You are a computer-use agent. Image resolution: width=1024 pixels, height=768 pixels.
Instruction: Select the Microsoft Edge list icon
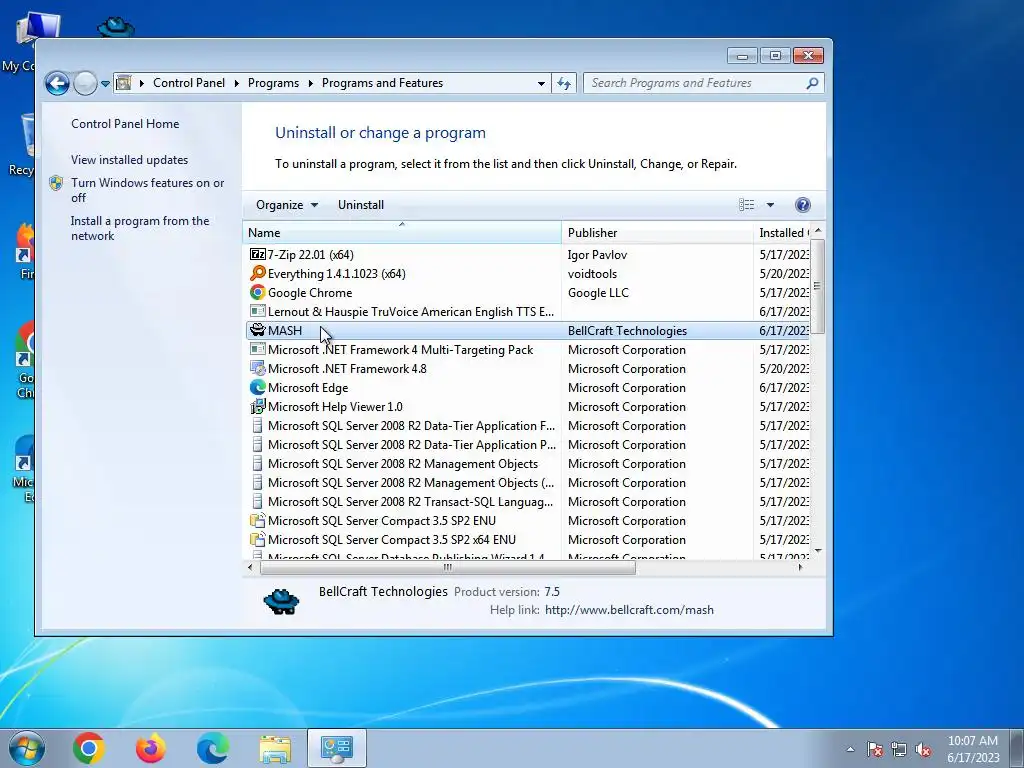tap(257, 387)
